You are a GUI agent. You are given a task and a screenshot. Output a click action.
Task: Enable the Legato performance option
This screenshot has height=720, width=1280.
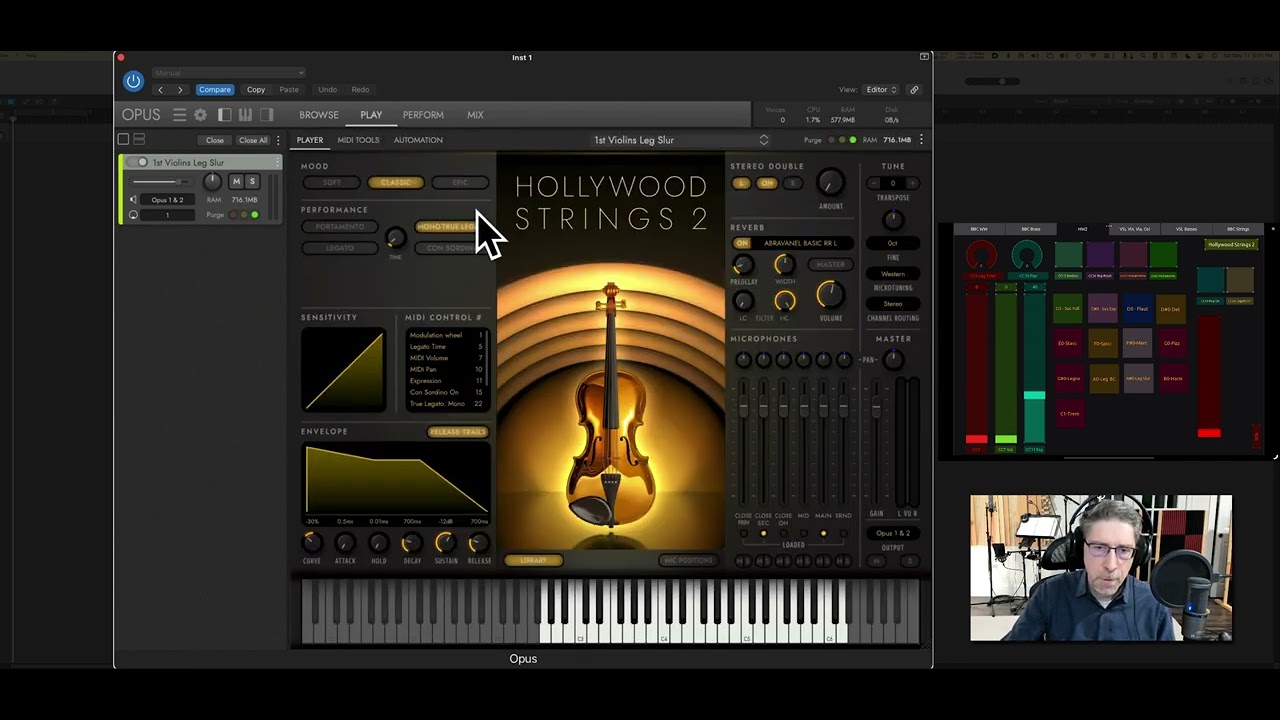[340, 248]
